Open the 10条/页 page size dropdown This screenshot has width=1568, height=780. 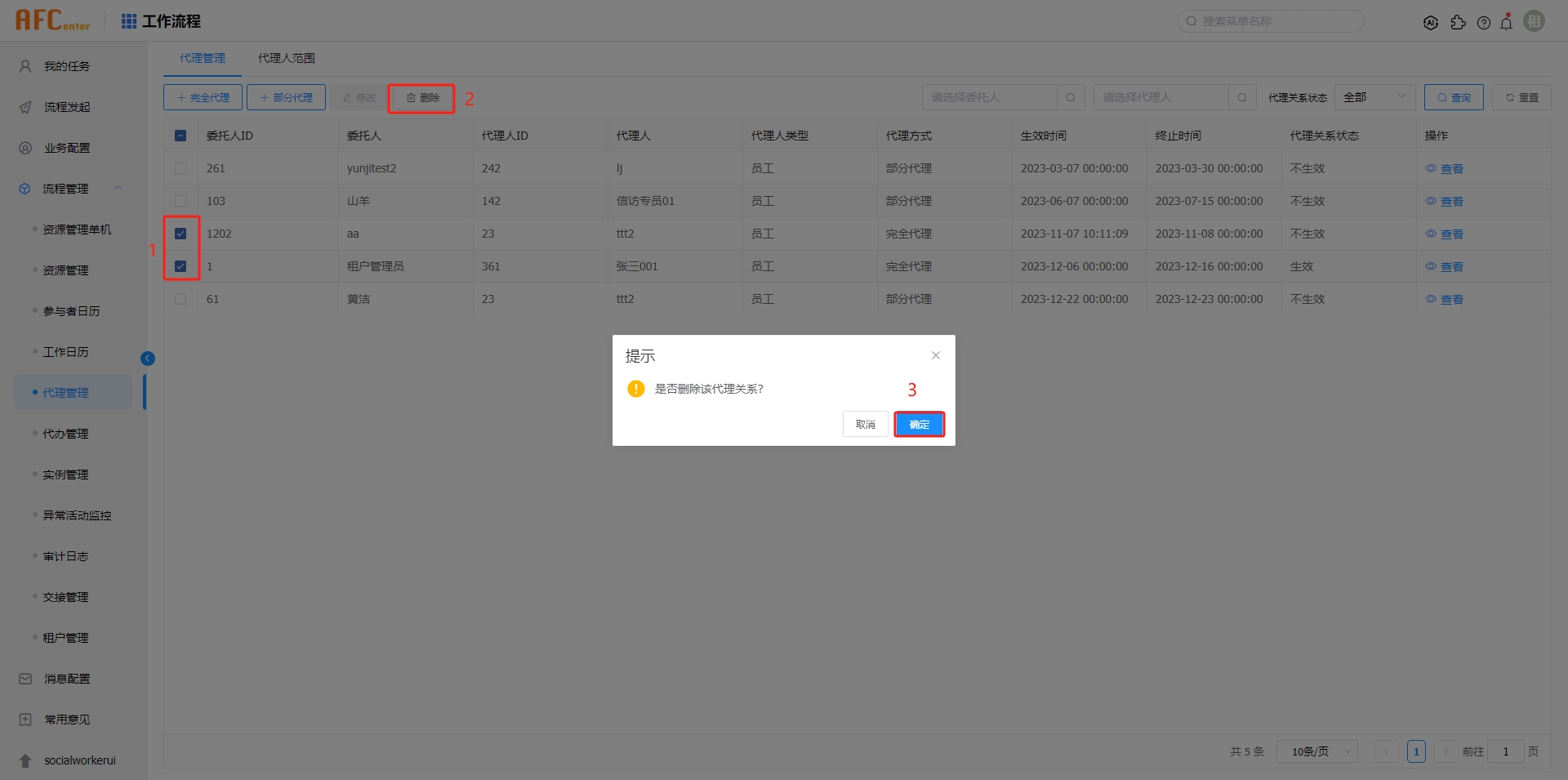click(x=1316, y=751)
